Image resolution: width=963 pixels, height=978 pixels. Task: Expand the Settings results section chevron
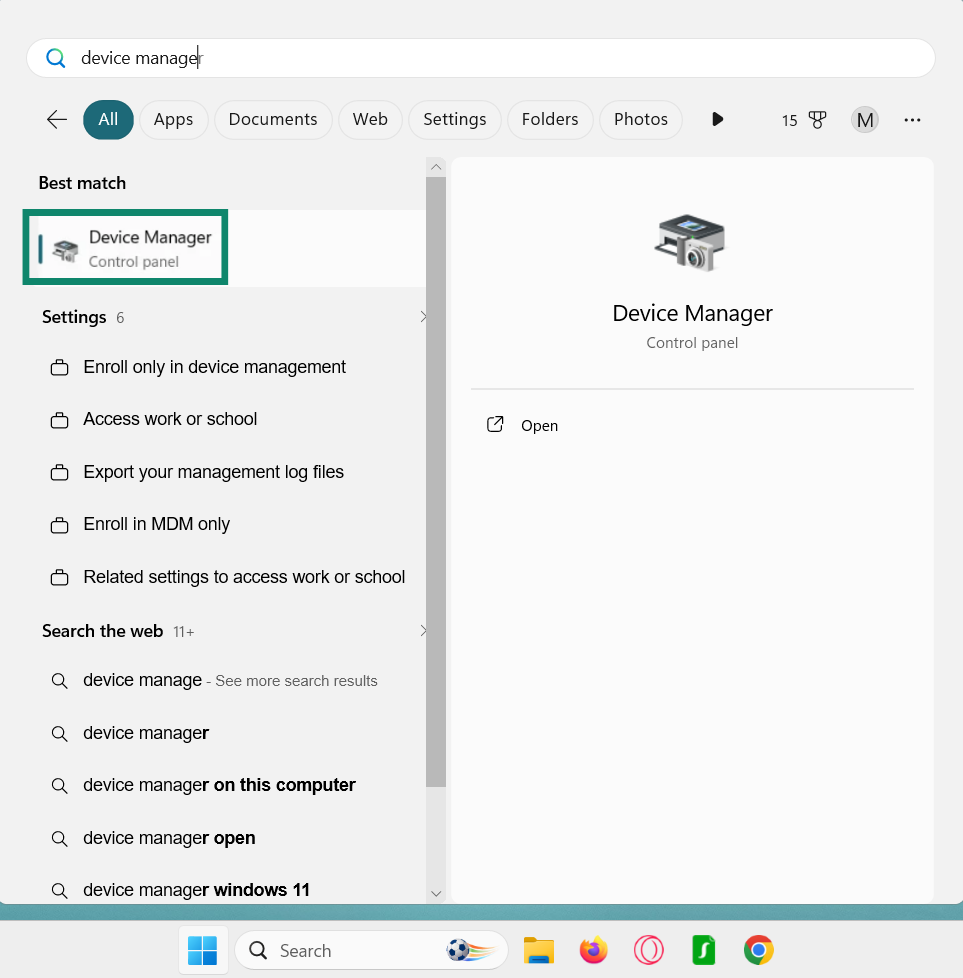[423, 317]
